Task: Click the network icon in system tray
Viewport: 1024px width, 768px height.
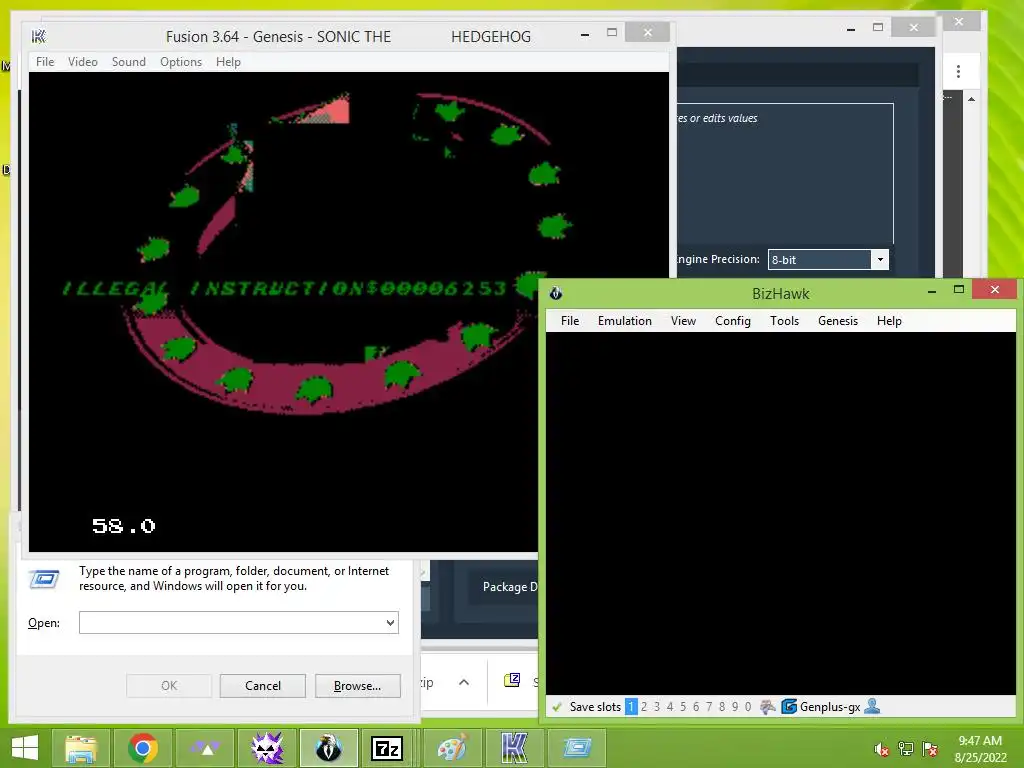Action: 906,749
